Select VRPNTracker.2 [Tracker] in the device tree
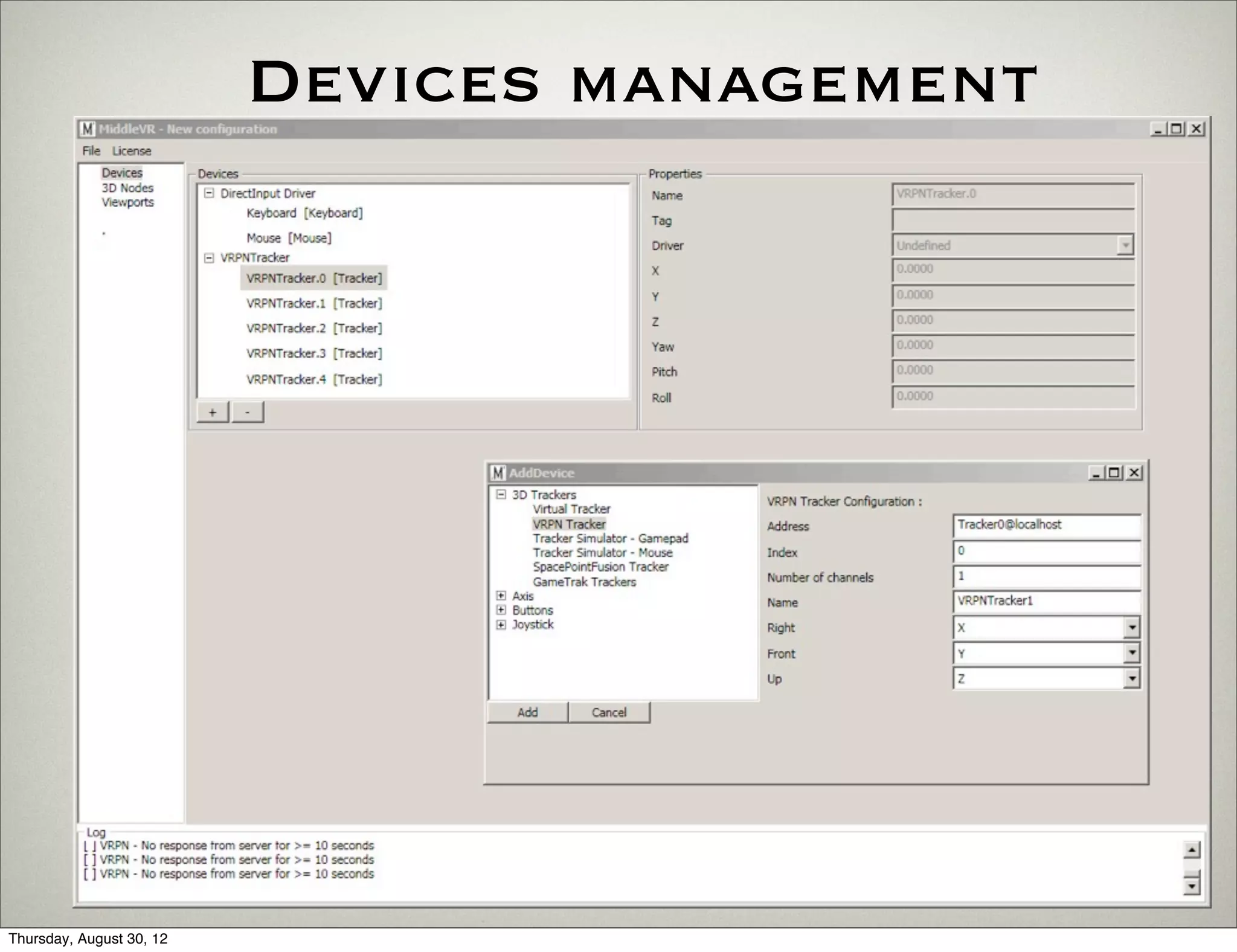This screenshot has height=952, width=1237. pos(314,329)
